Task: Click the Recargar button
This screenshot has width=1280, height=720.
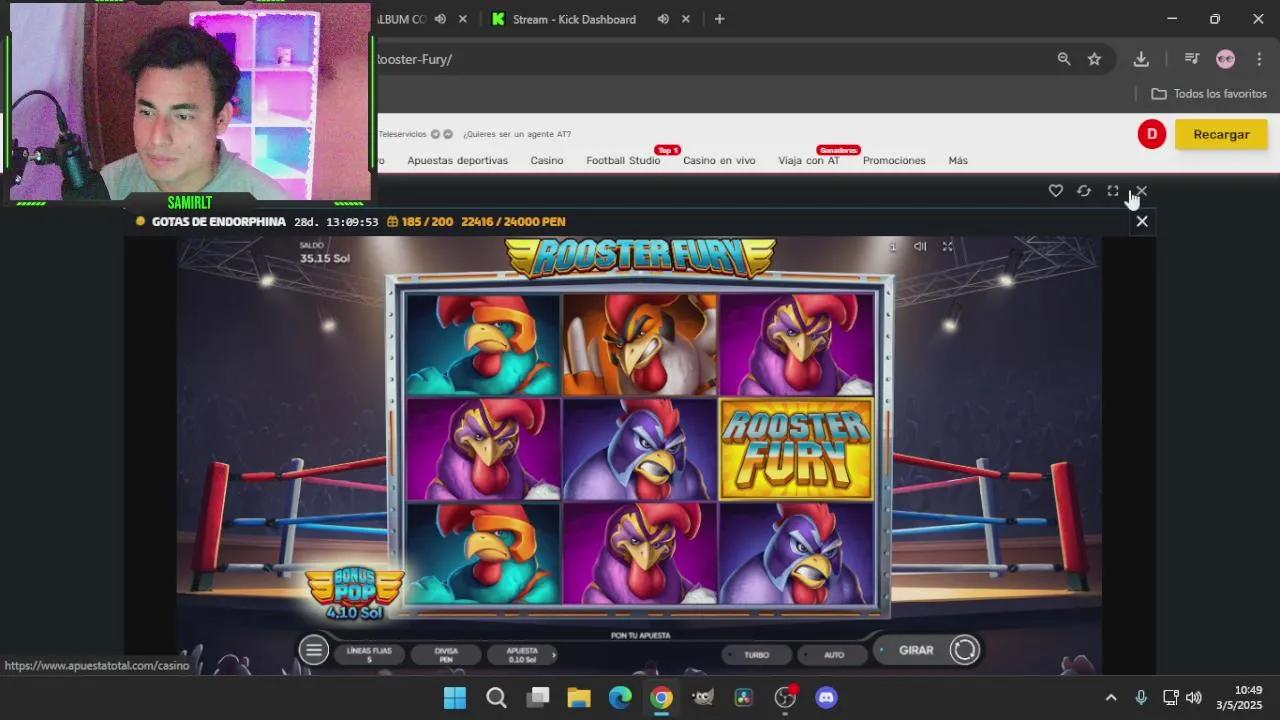Action: point(1221,134)
